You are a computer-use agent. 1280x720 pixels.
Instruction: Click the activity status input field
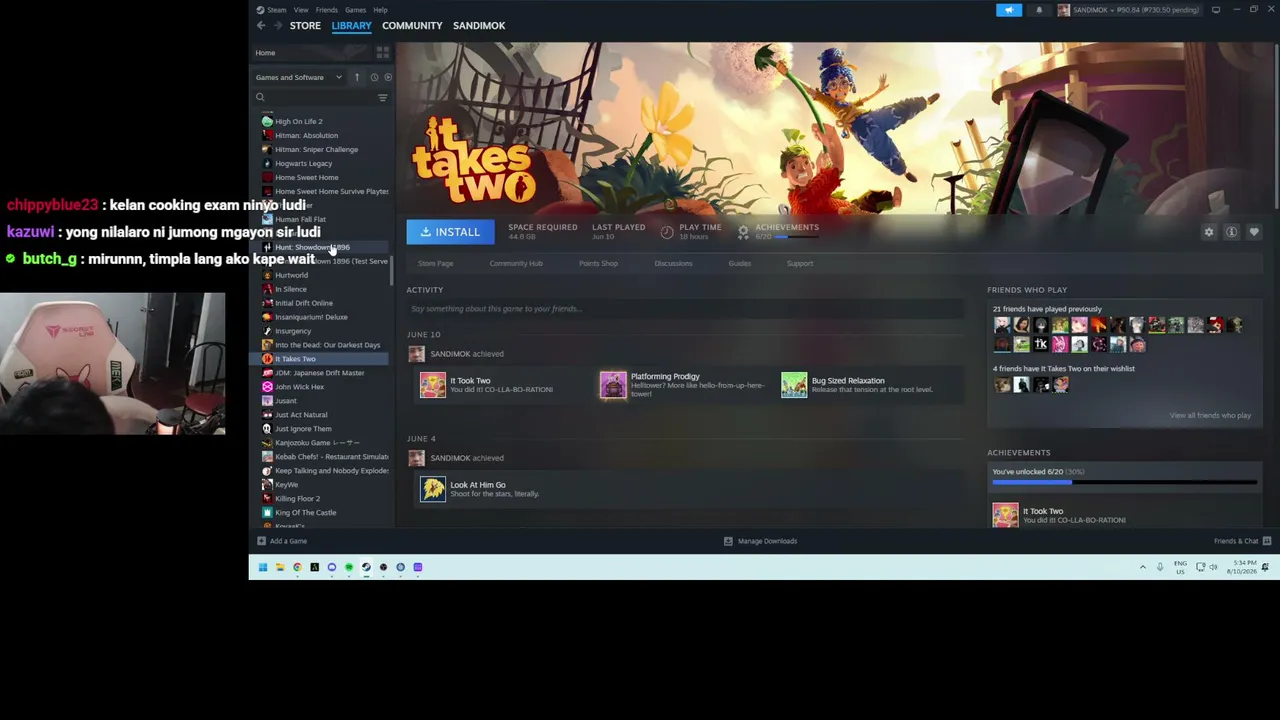[685, 309]
